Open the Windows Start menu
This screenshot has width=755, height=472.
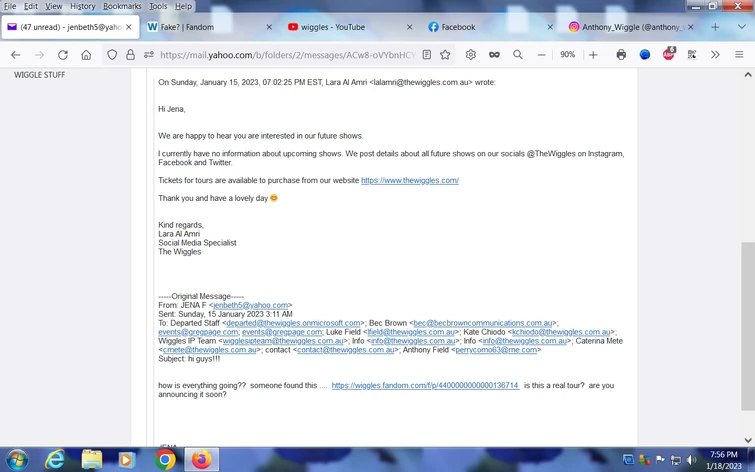pos(16,460)
